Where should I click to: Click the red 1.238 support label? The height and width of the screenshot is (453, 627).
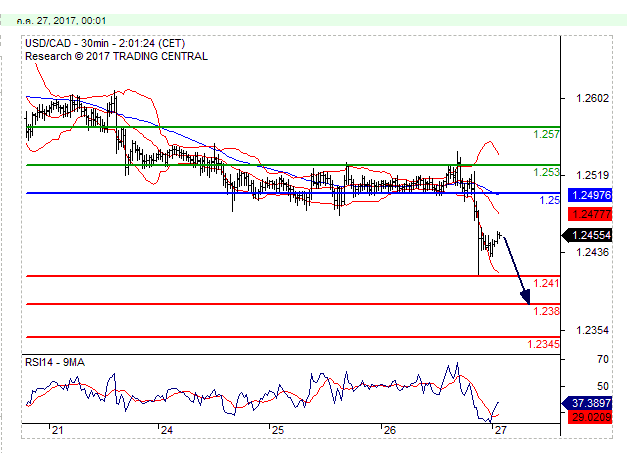coord(546,311)
